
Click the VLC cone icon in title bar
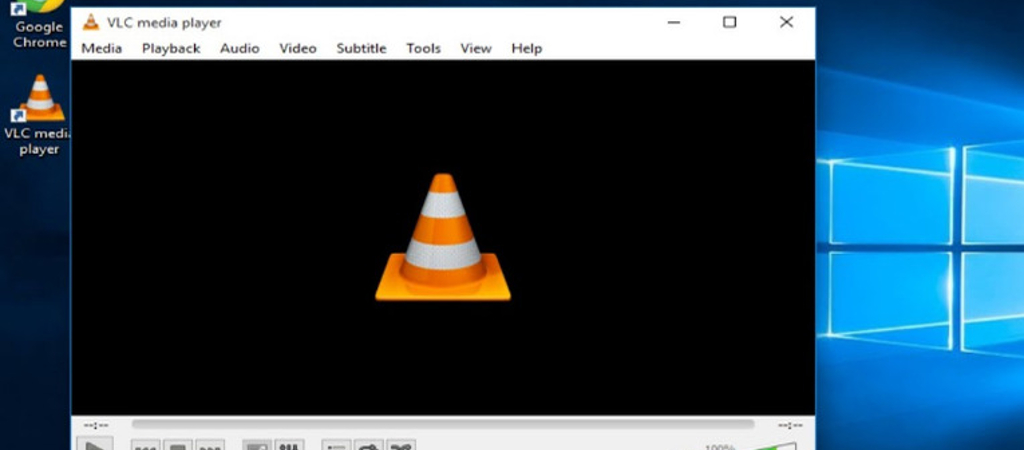tap(91, 22)
